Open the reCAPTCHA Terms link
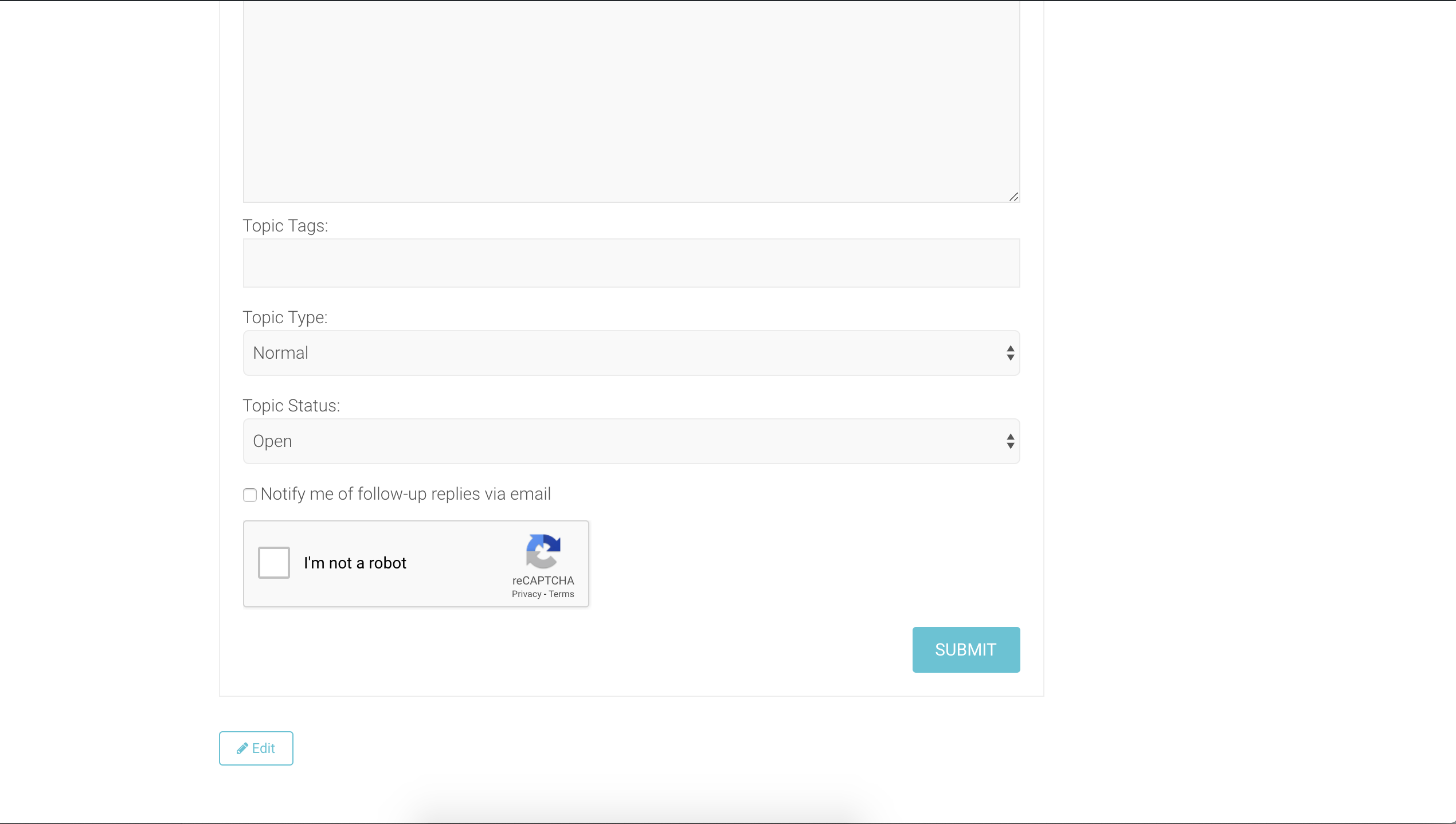Screen dimensions: 1456x824 click(x=561, y=594)
